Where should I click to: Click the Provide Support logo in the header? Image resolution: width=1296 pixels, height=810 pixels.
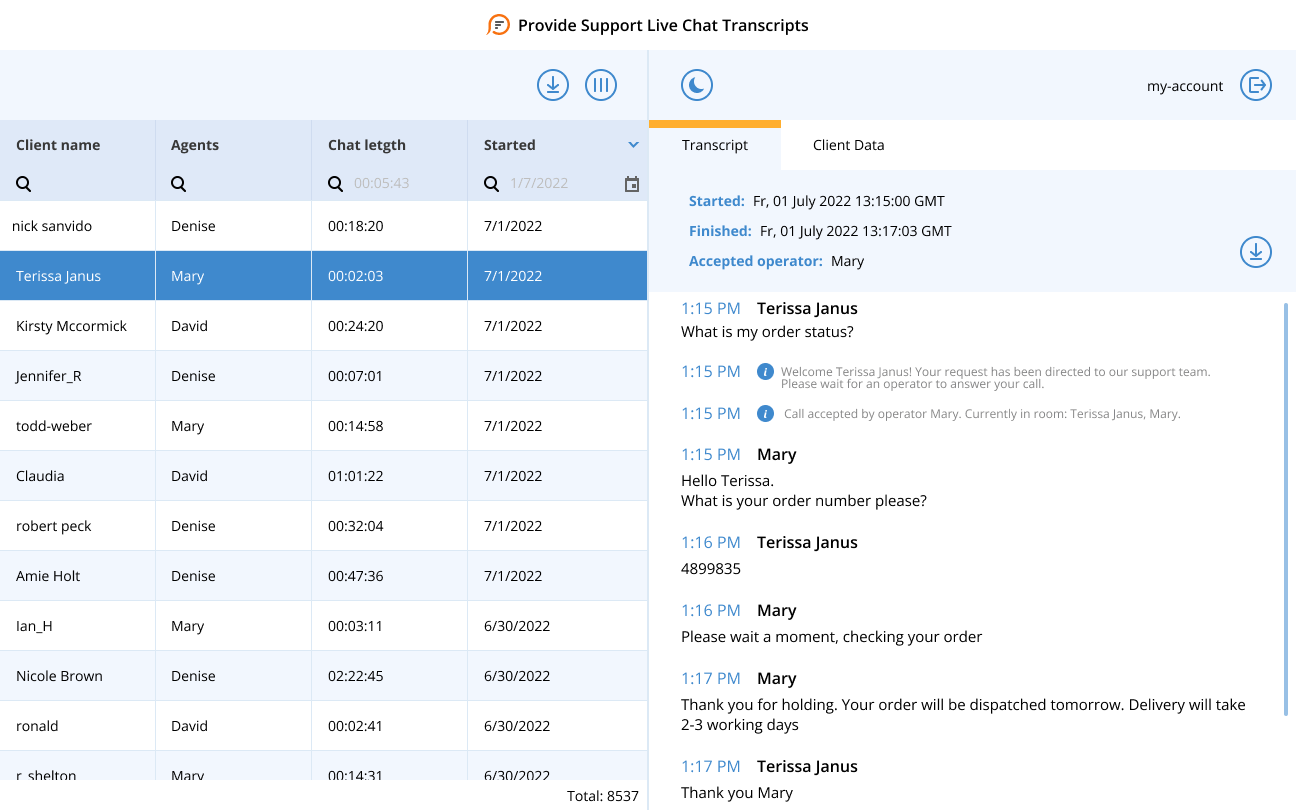(497, 25)
